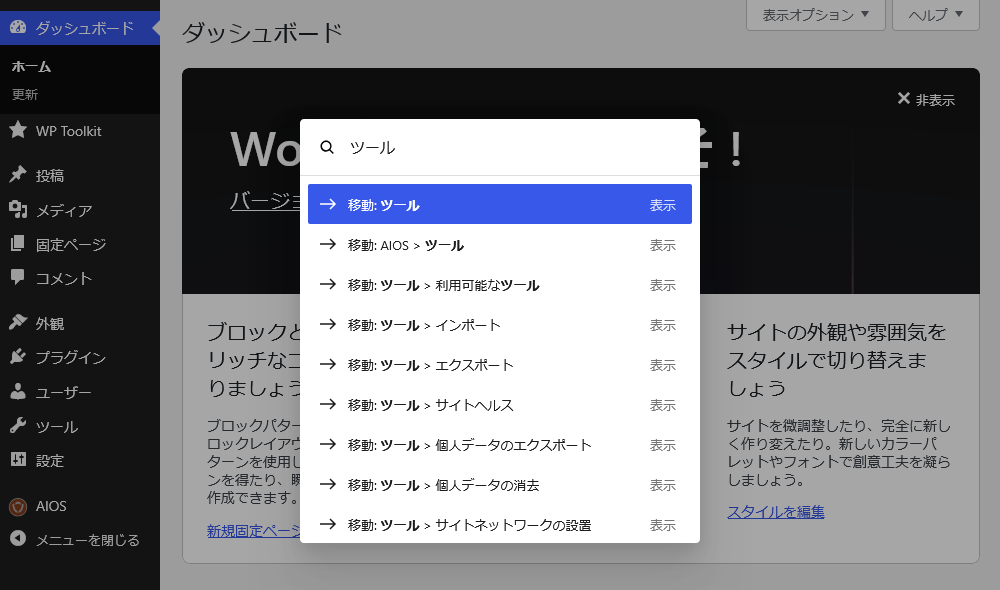Expand the ヘルプ dropdown
The width and height of the screenshot is (1000, 590).
click(936, 15)
